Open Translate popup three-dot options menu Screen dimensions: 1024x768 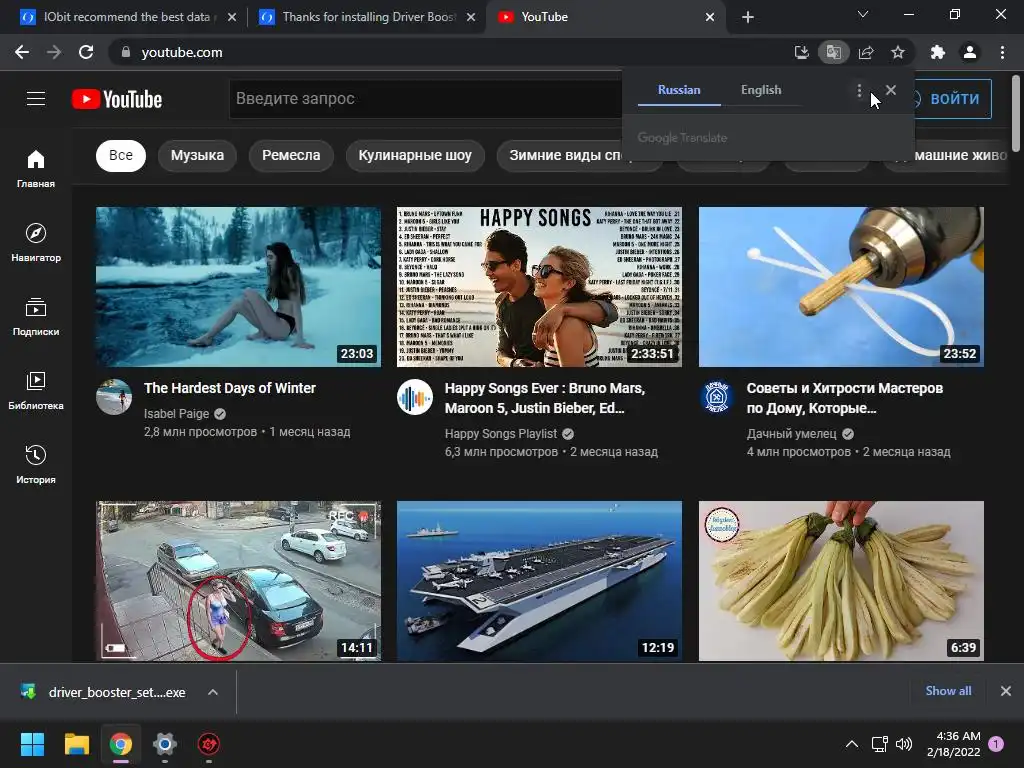click(x=859, y=91)
